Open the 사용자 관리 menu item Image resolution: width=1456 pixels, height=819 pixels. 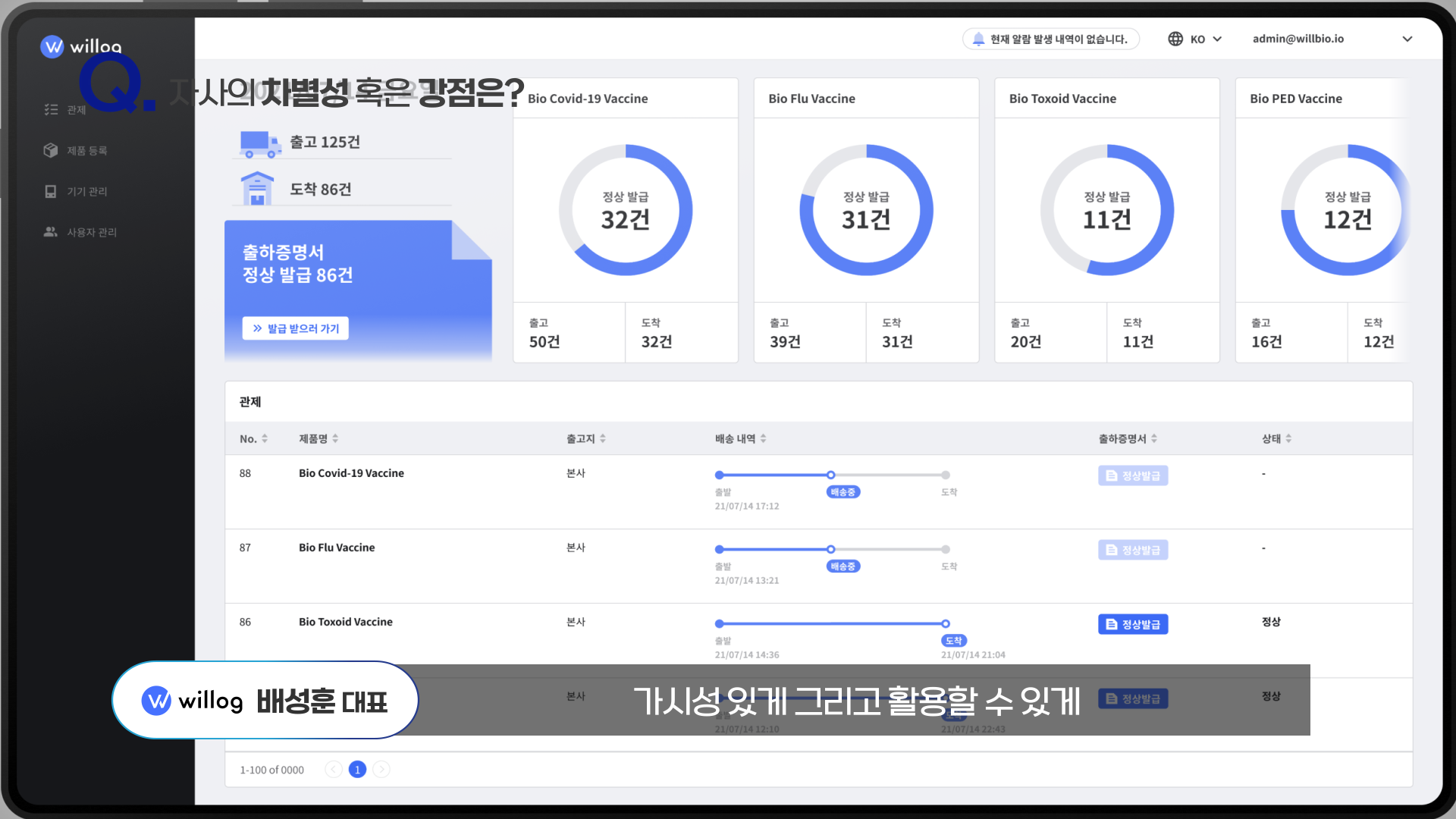(91, 232)
